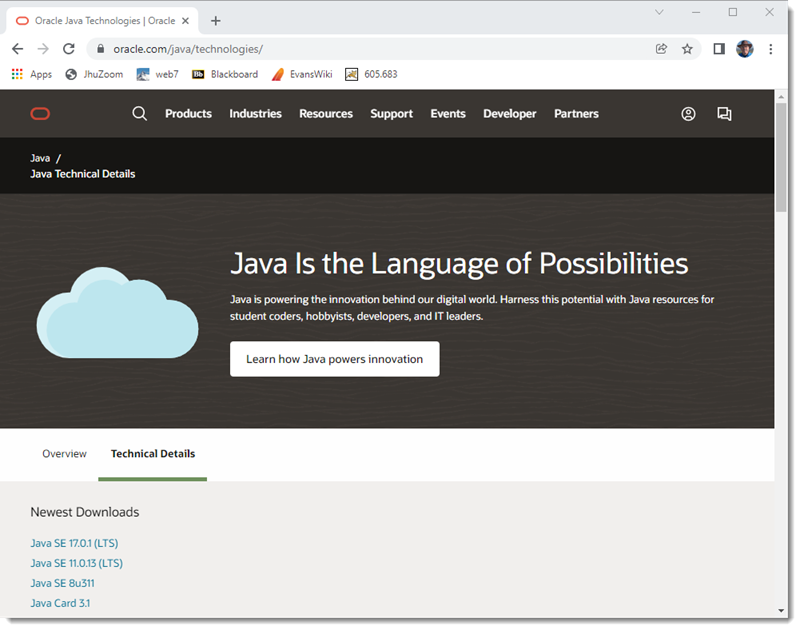The image size is (800, 630).
Task: Open the EvansWiki bookmark
Action: [x=302, y=74]
